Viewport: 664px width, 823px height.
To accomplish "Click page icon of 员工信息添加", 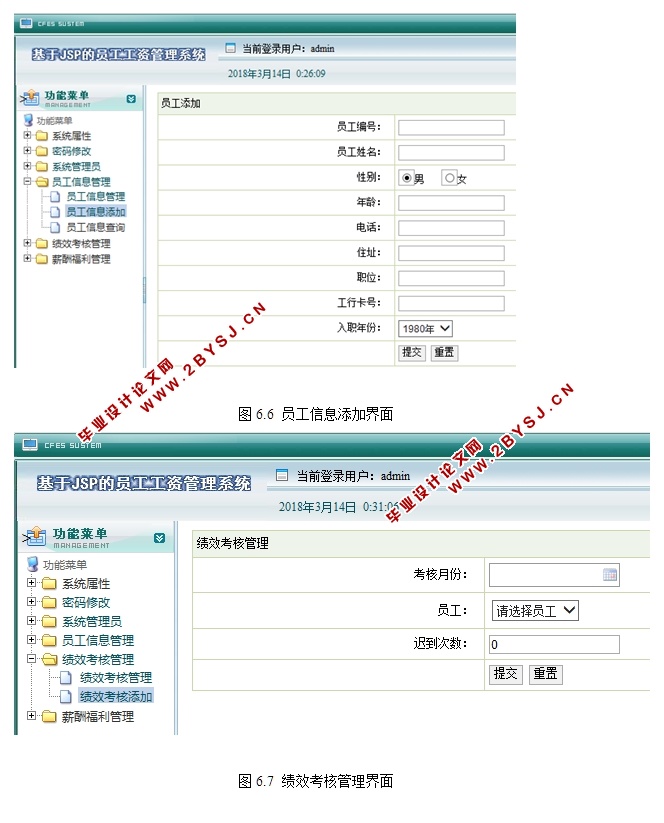I will pos(55,212).
